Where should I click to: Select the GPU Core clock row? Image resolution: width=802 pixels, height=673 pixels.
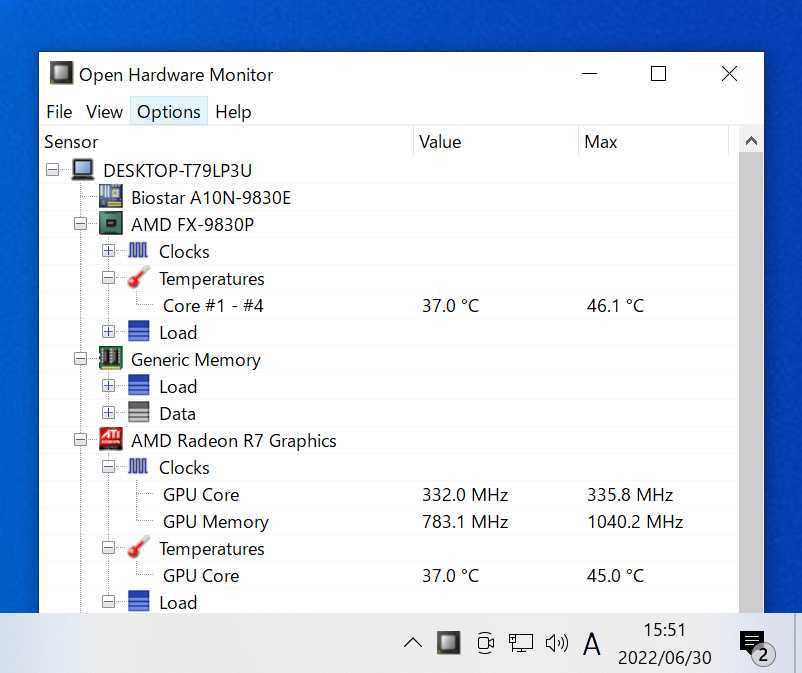click(389, 495)
